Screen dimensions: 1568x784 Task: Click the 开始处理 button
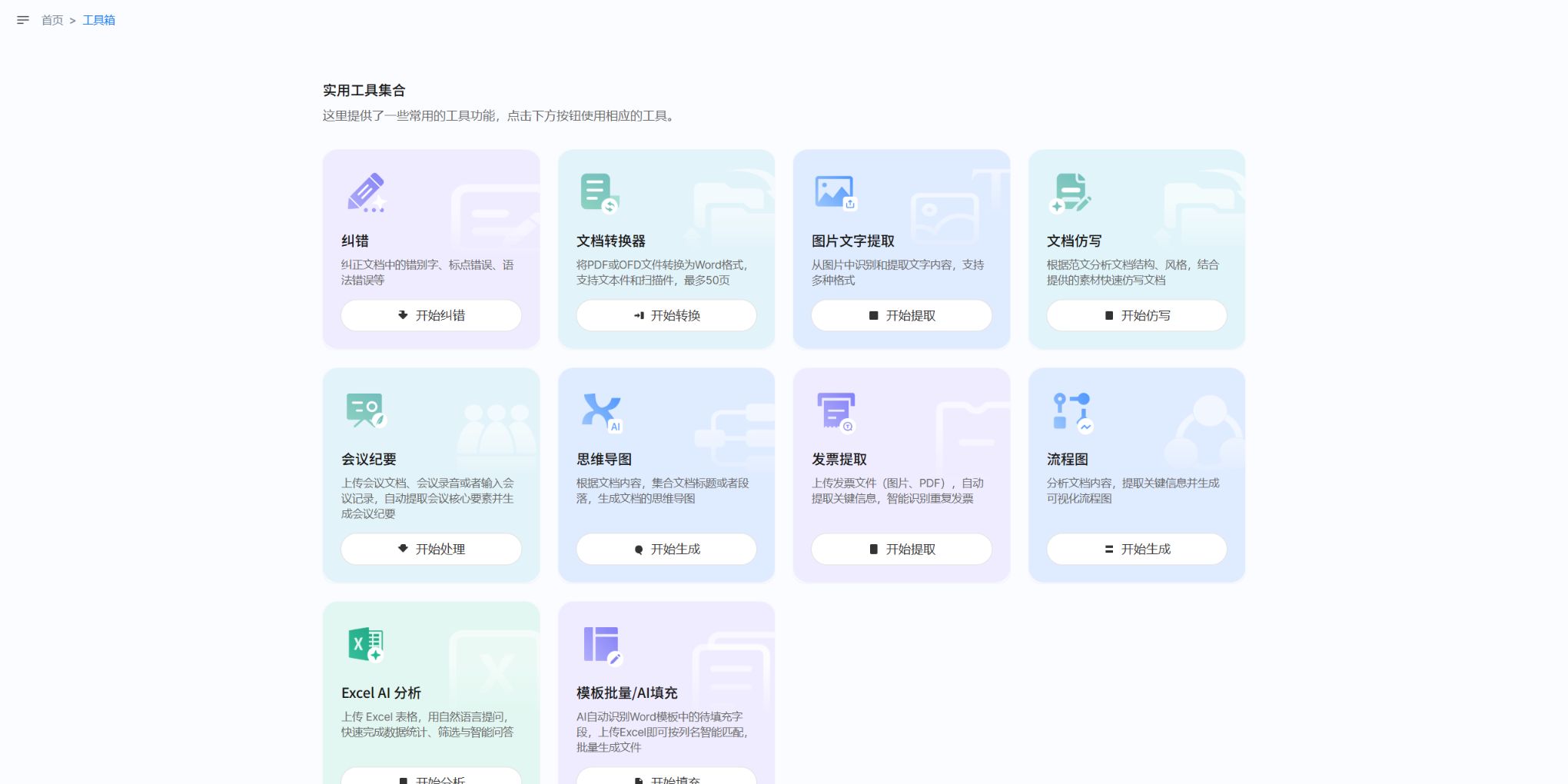pos(431,549)
